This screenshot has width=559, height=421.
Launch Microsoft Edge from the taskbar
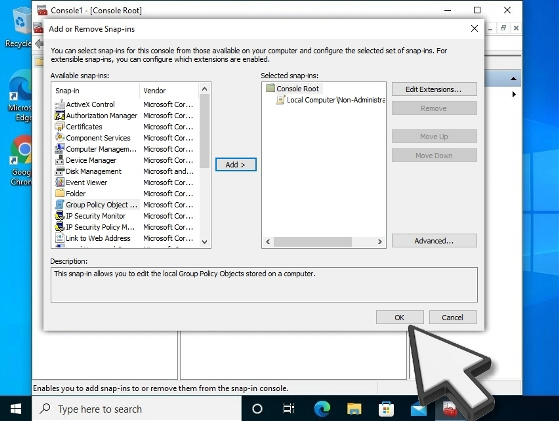point(322,409)
